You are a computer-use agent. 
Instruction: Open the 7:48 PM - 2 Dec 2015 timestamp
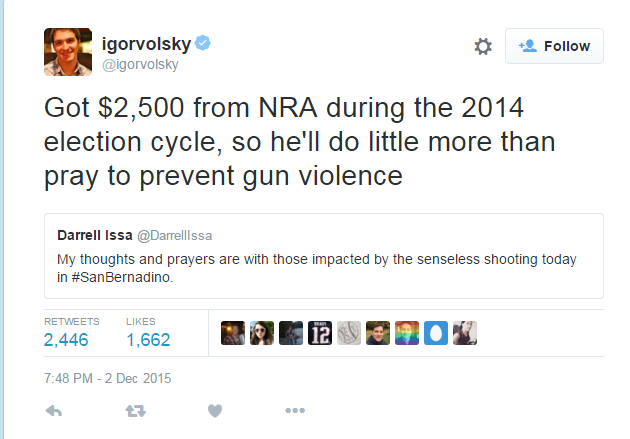pos(108,378)
